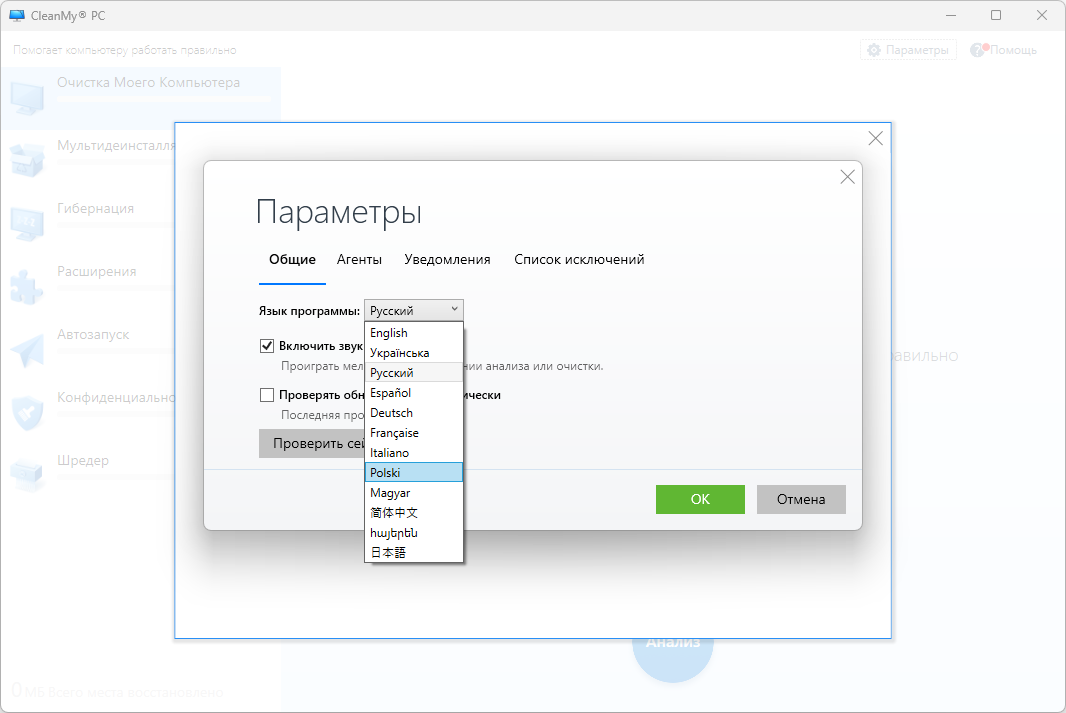Image resolution: width=1066 pixels, height=713 pixels.
Task: Close the outer blue-bordered panel
Action: [x=876, y=139]
